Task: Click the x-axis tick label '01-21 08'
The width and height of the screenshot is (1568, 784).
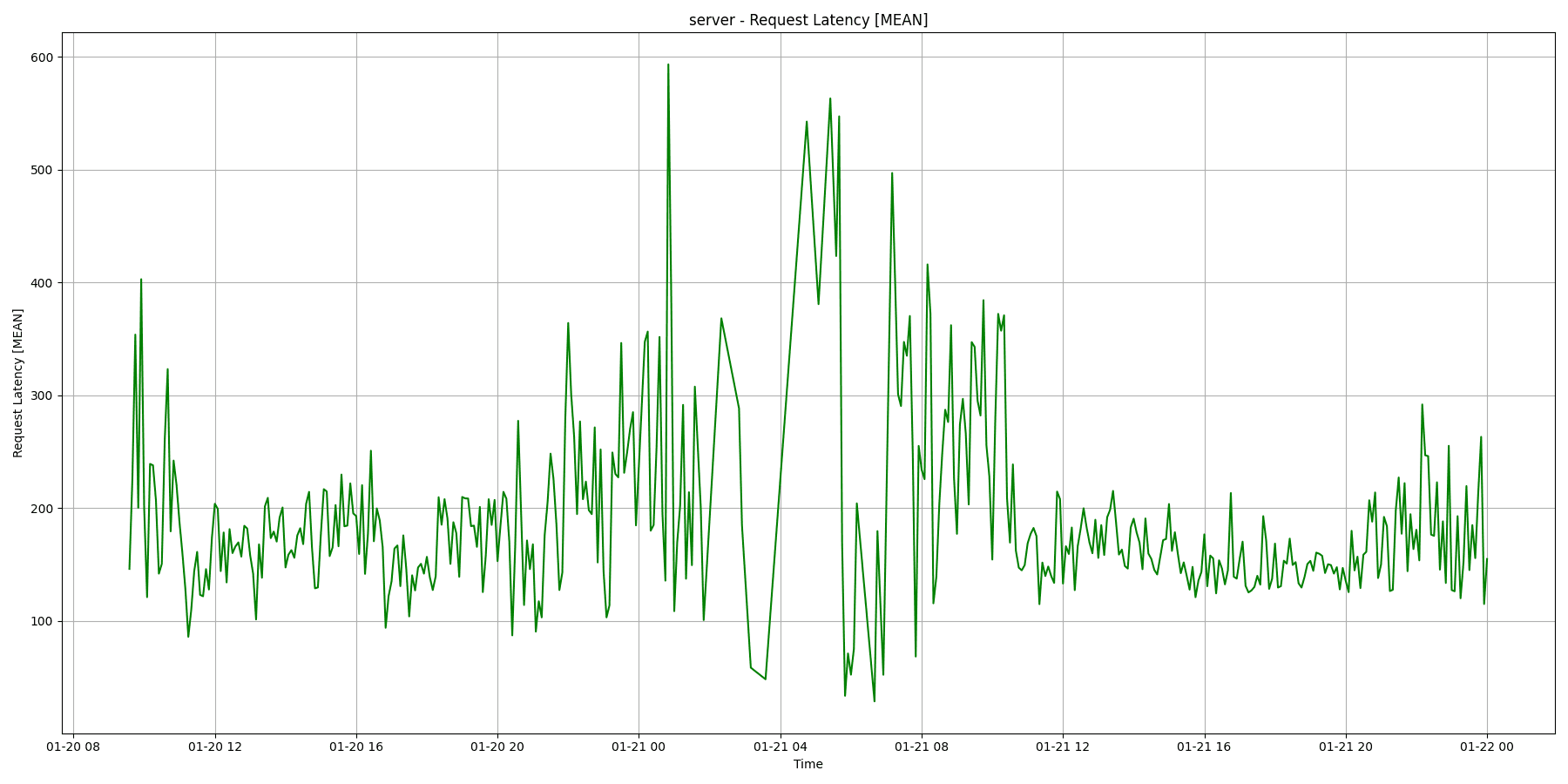Action: (x=922, y=747)
